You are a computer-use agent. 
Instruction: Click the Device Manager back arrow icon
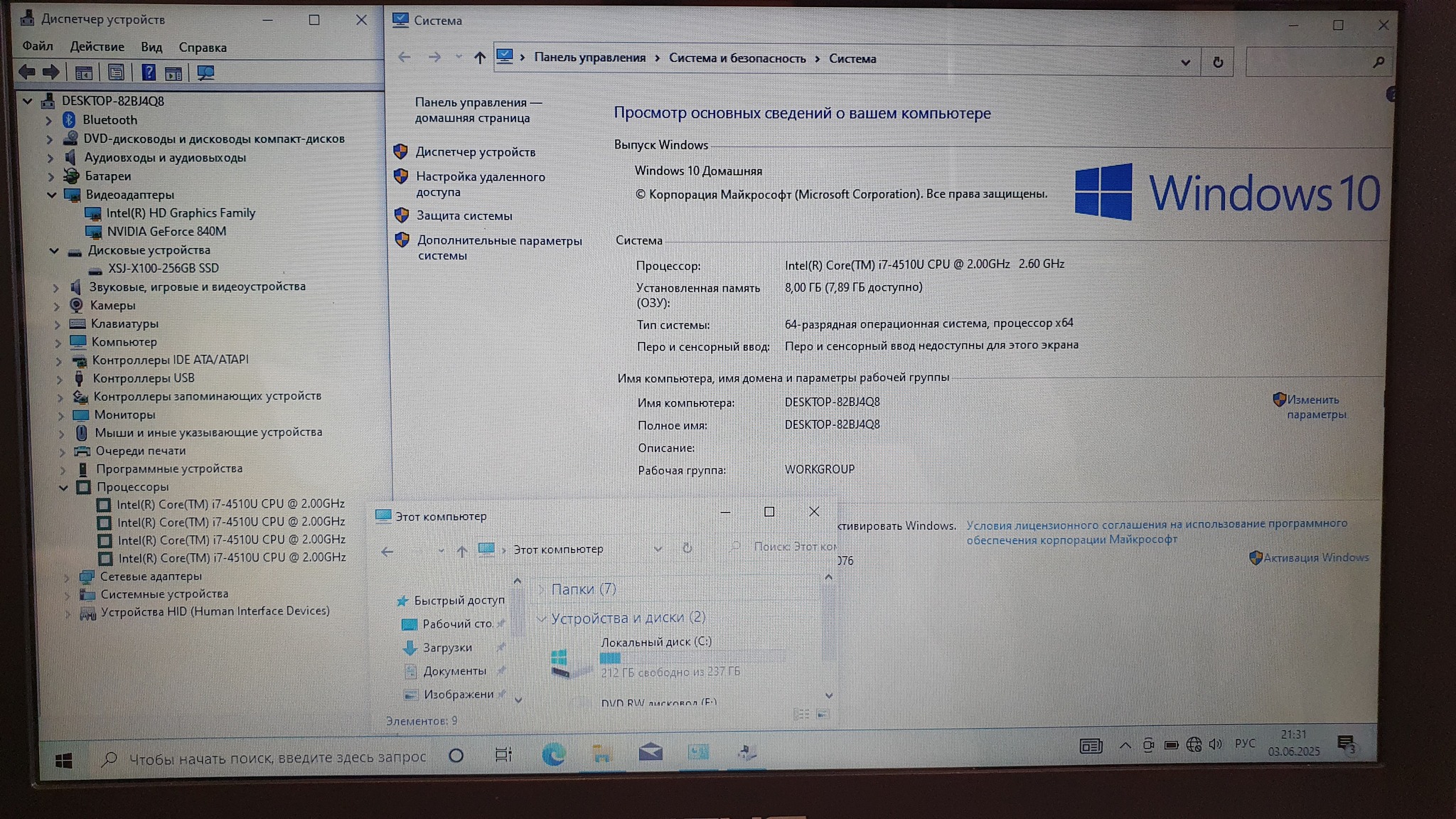pos(27,72)
